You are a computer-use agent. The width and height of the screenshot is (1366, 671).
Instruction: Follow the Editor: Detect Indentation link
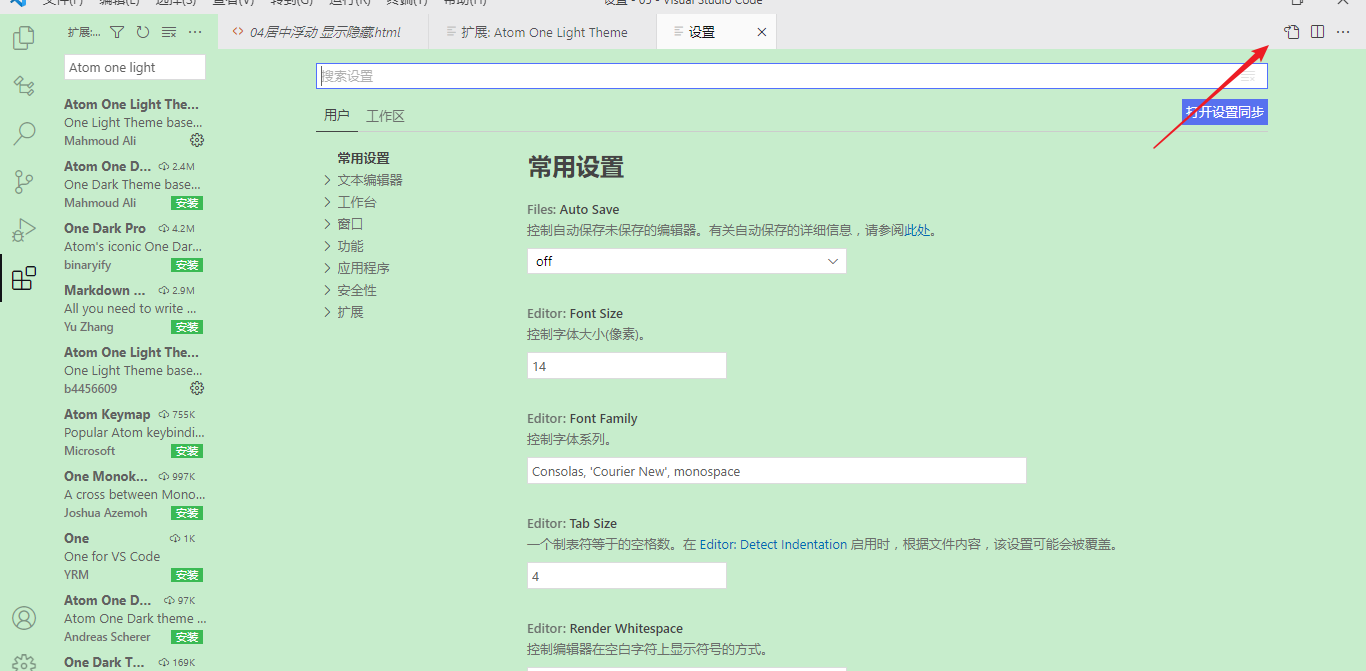coord(773,545)
